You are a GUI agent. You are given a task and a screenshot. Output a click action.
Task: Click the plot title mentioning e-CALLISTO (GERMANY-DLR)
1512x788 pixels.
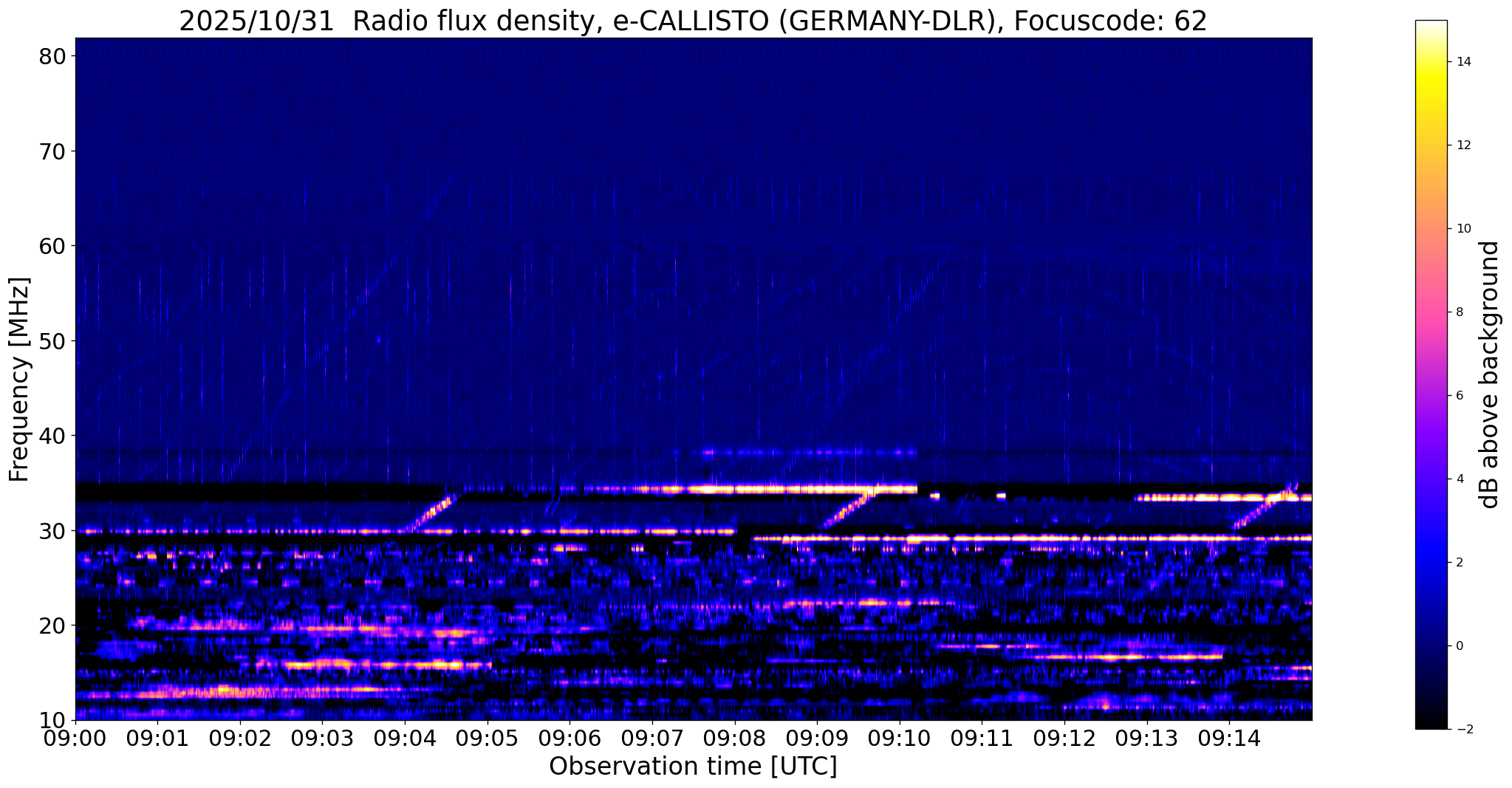point(693,20)
